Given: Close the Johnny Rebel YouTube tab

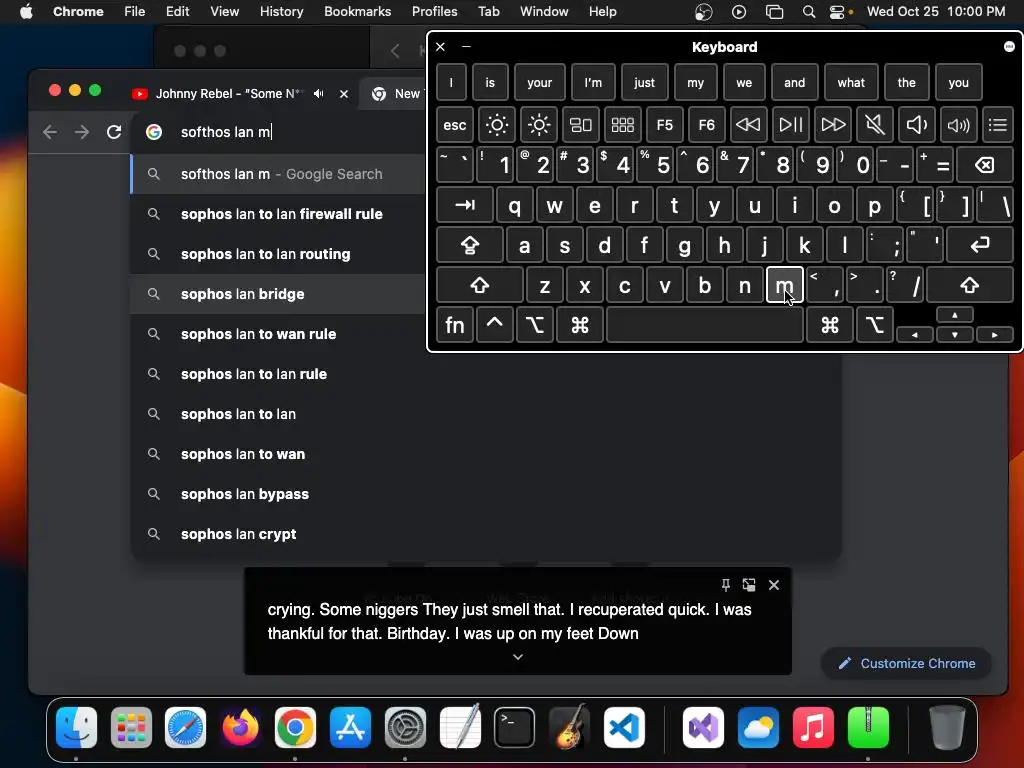Looking at the screenshot, I should pos(344,93).
